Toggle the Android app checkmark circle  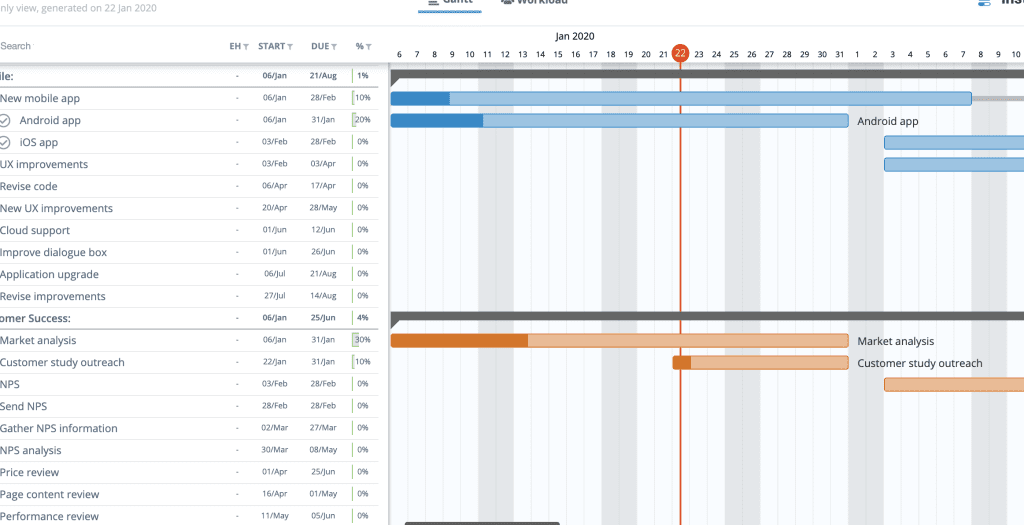point(5,120)
